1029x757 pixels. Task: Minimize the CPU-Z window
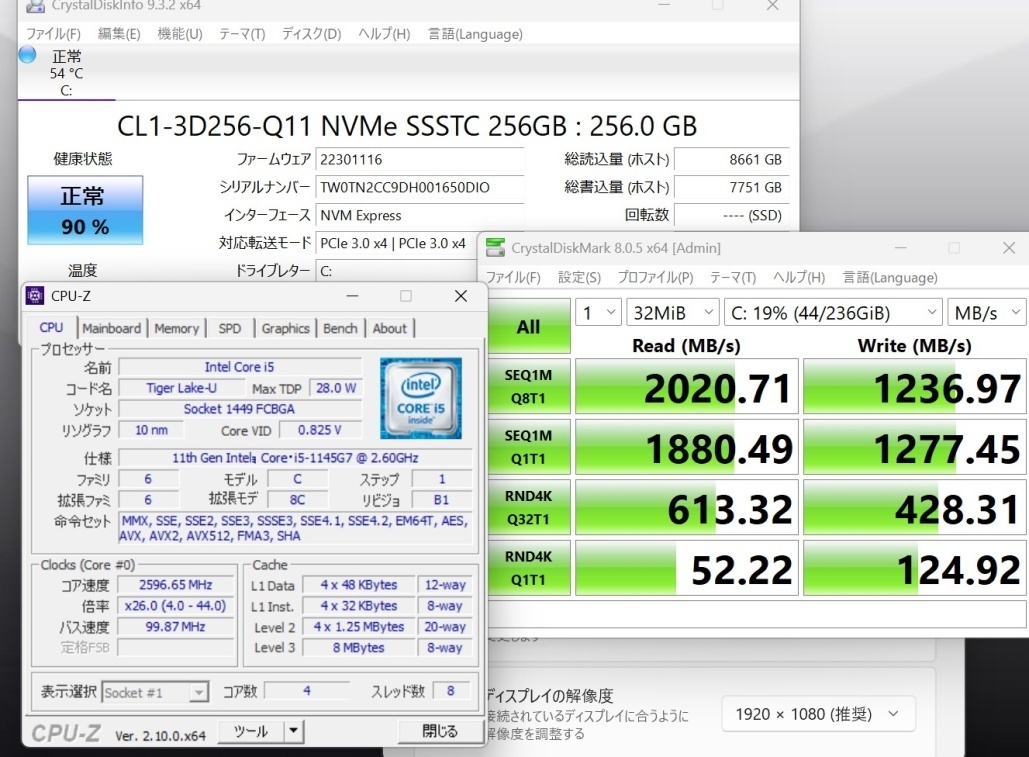(x=352, y=296)
